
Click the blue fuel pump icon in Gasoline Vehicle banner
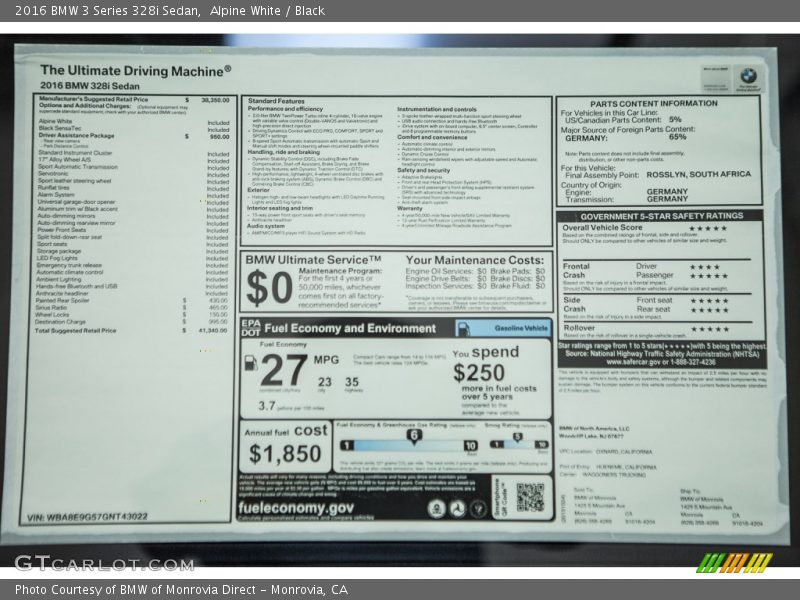464,328
